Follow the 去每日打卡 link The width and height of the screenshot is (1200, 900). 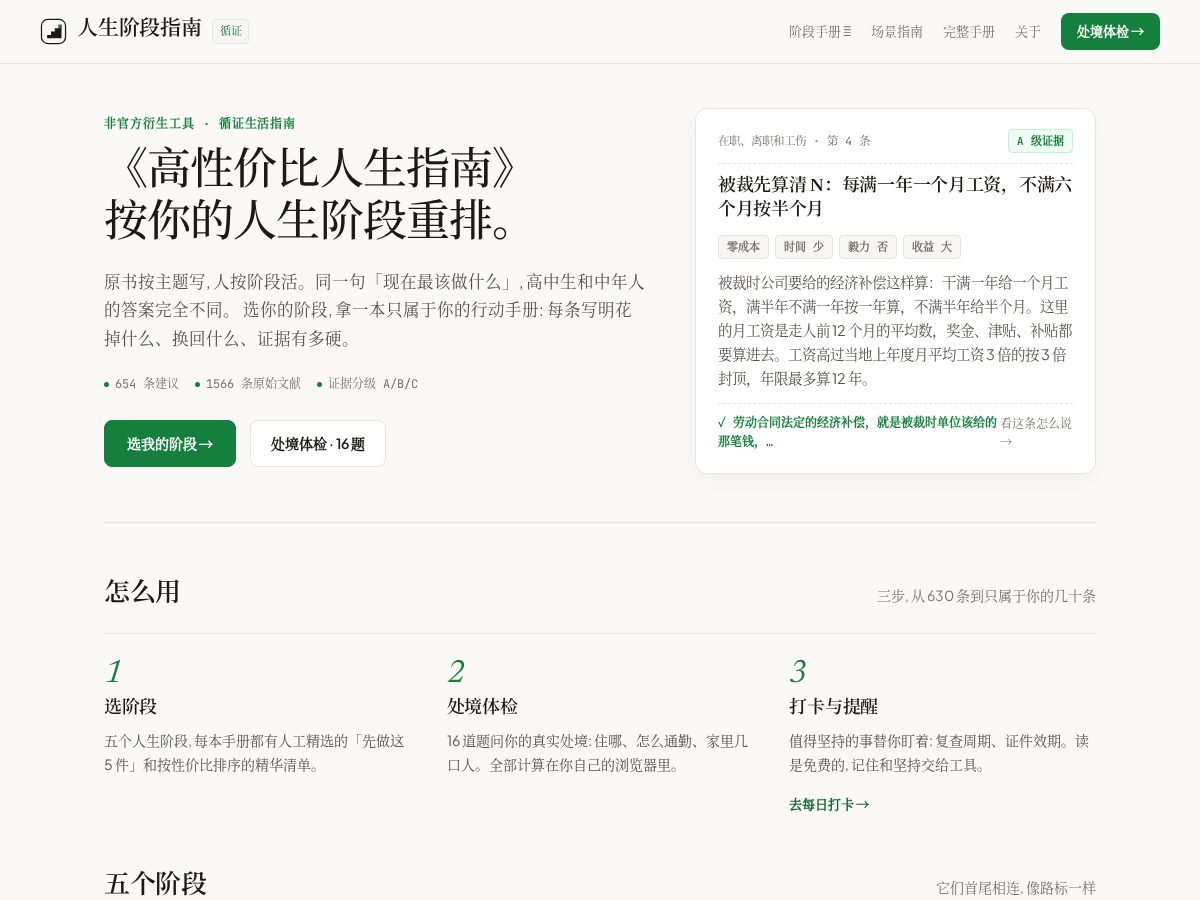[x=829, y=804]
